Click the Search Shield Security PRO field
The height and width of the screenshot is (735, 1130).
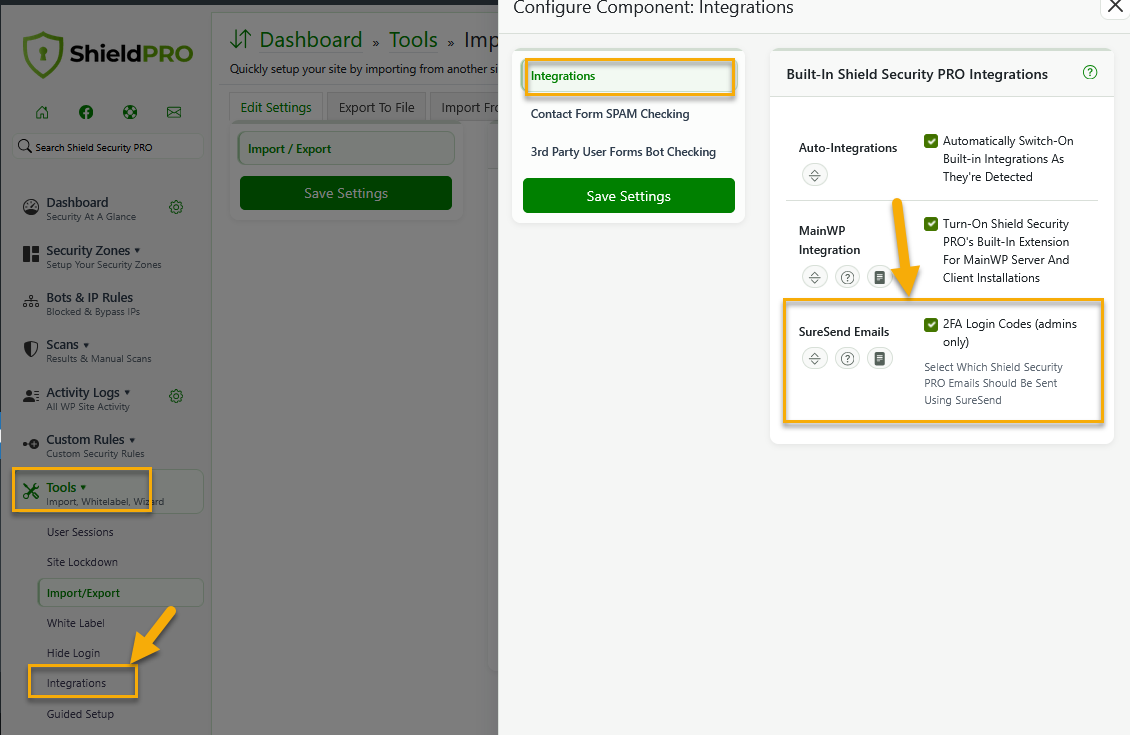coord(106,145)
